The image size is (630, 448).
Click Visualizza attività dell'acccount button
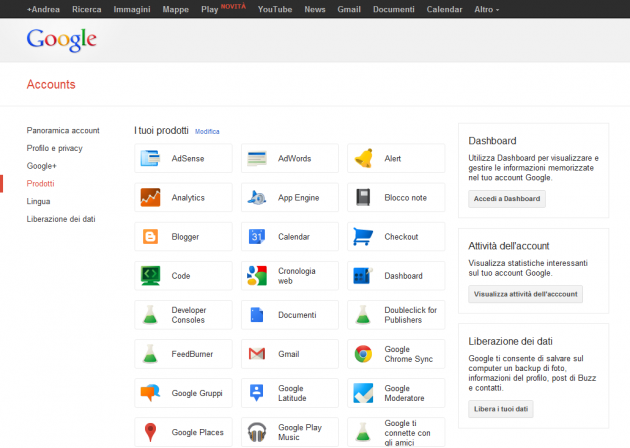point(525,294)
